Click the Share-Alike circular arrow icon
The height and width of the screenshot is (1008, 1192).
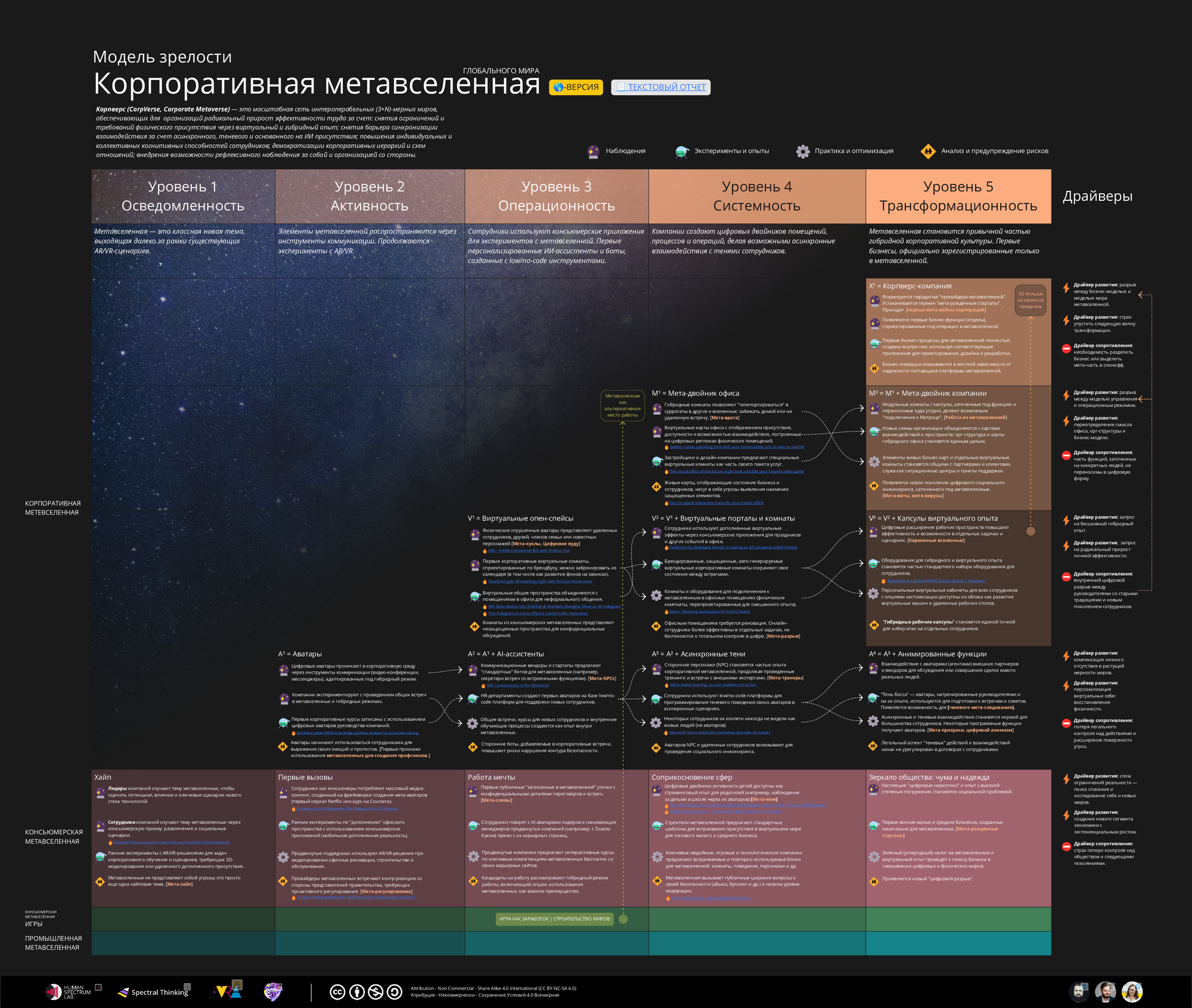pyautogui.click(x=395, y=992)
